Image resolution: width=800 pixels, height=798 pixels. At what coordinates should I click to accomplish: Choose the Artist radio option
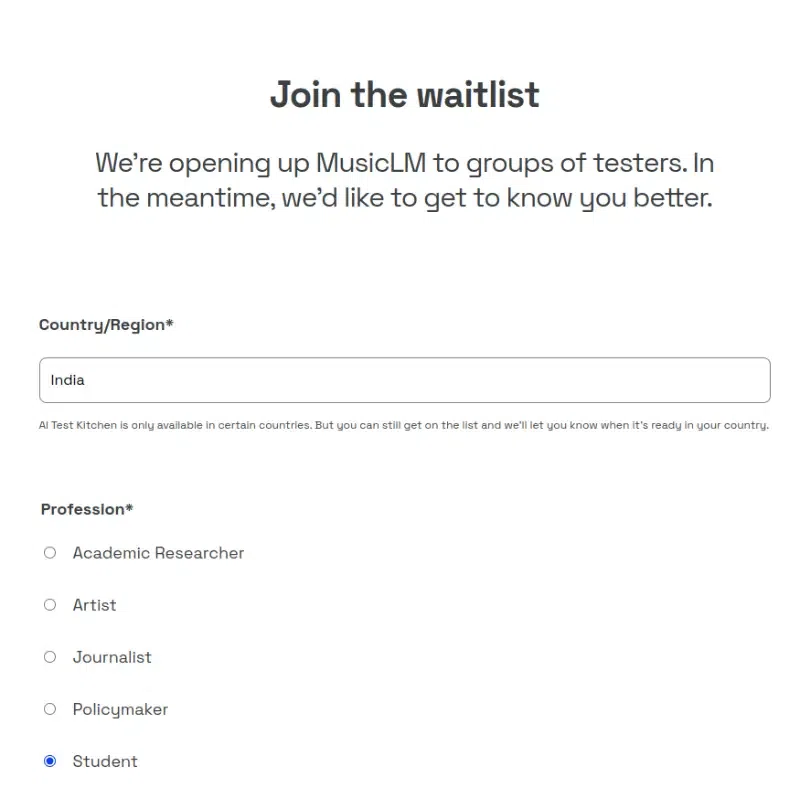(50, 605)
